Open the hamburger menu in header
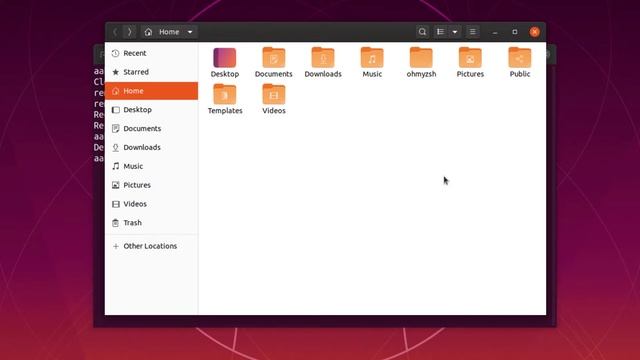The width and height of the screenshot is (640, 360). tap(472, 32)
